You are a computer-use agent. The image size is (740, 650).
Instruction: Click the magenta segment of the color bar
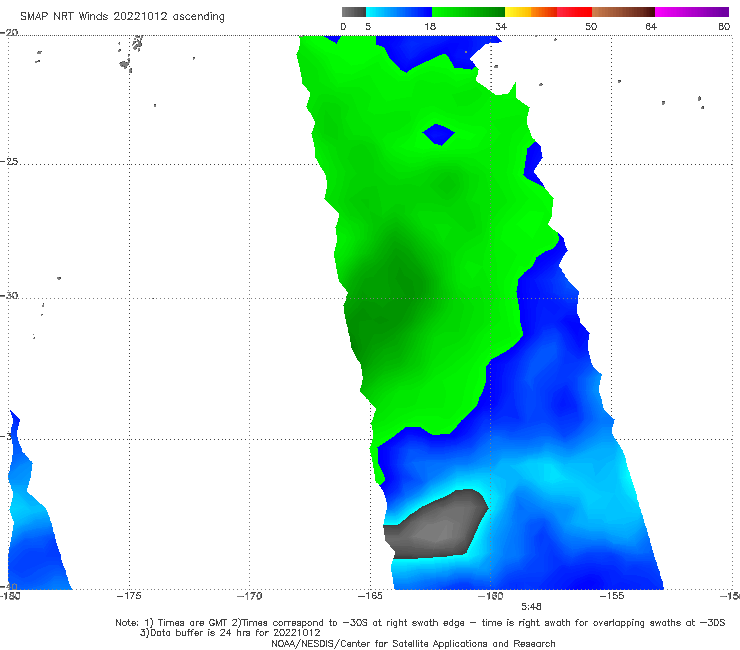[692, 12]
